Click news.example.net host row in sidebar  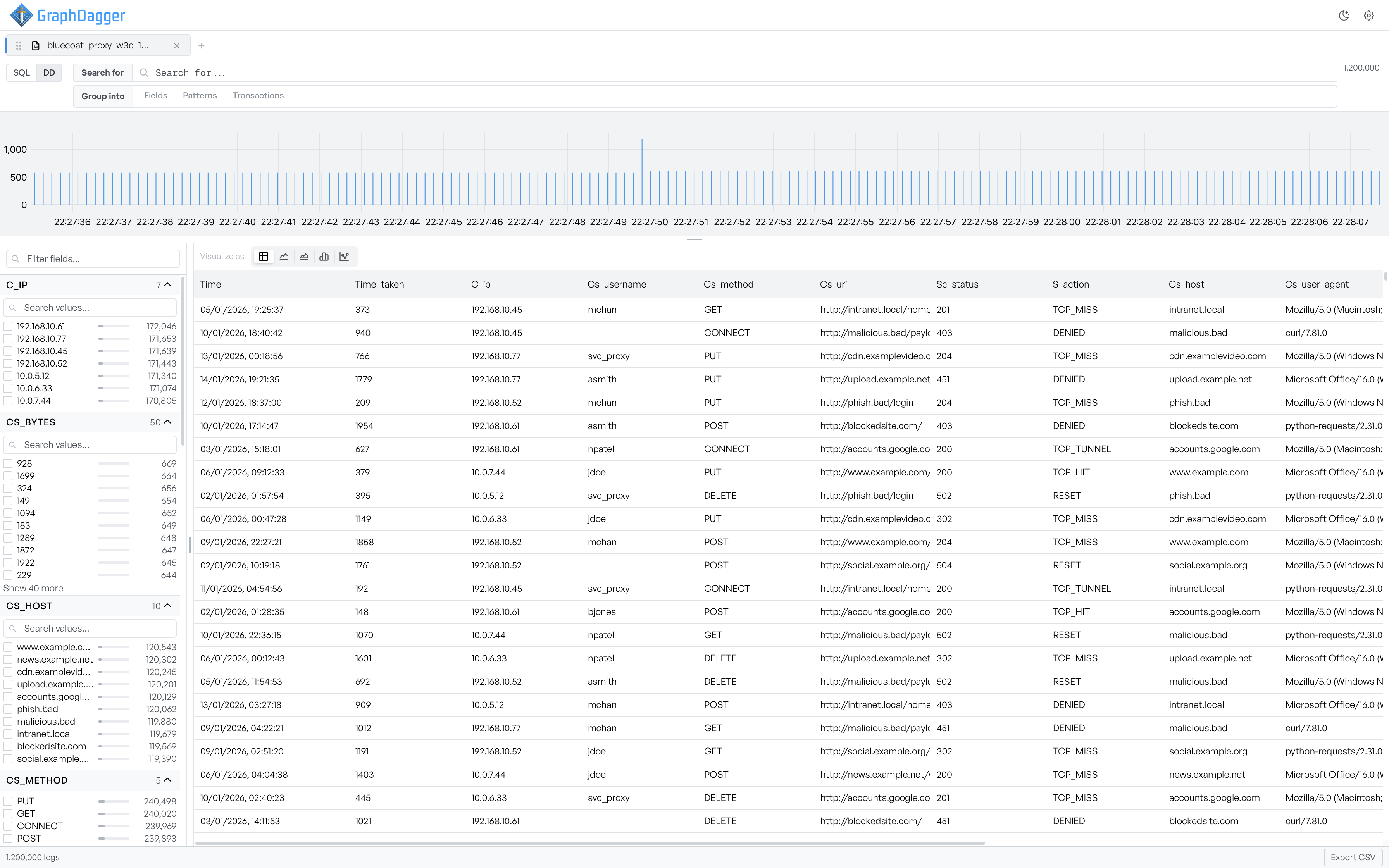[90, 660]
